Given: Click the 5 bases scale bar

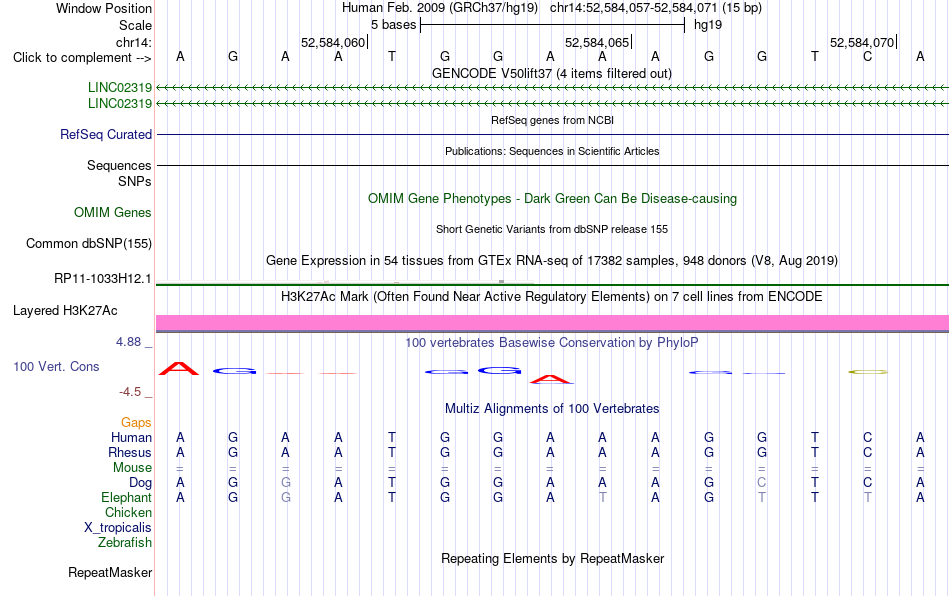Looking at the screenshot, I should pyautogui.click(x=553, y=25).
